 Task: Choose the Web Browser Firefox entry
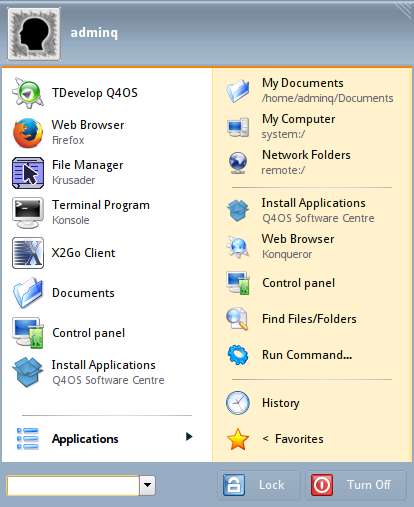click(107, 133)
